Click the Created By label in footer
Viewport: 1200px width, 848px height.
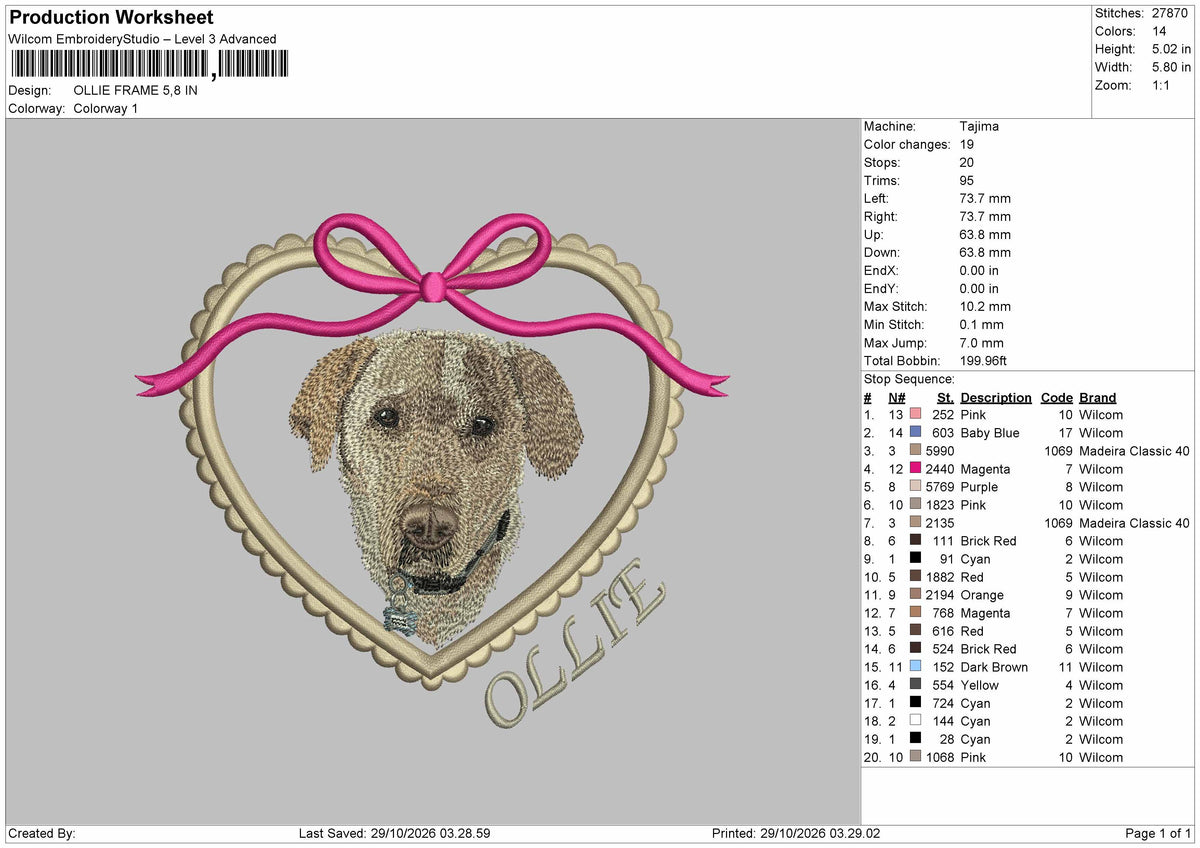41,833
